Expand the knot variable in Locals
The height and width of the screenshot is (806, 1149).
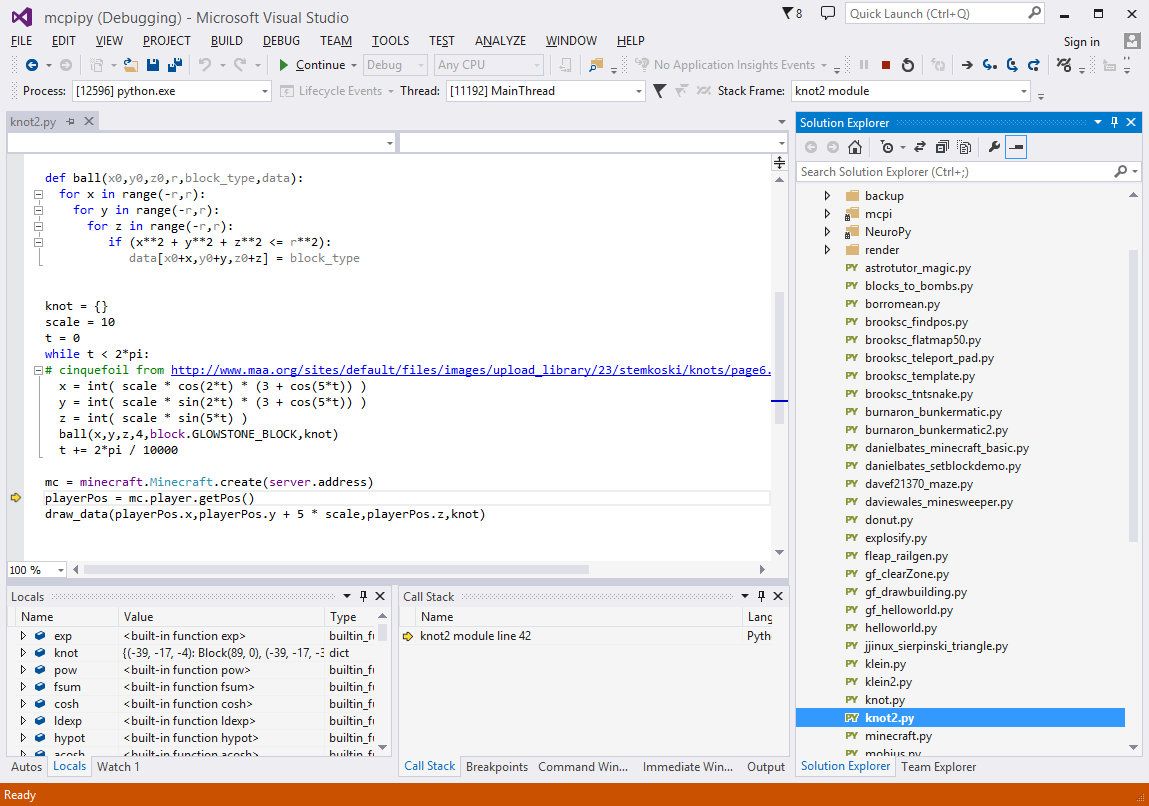(x=24, y=653)
